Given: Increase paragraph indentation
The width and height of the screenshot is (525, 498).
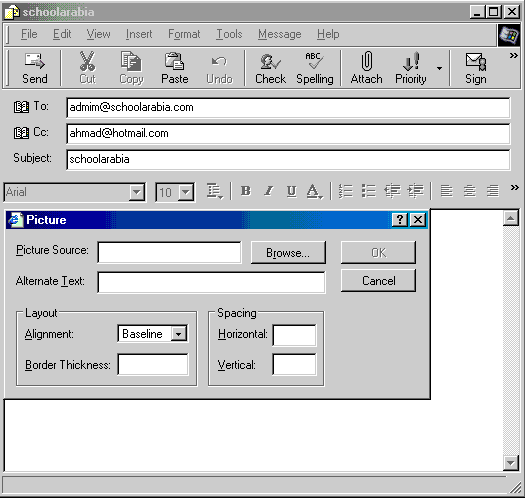Looking at the screenshot, I should tap(416, 192).
